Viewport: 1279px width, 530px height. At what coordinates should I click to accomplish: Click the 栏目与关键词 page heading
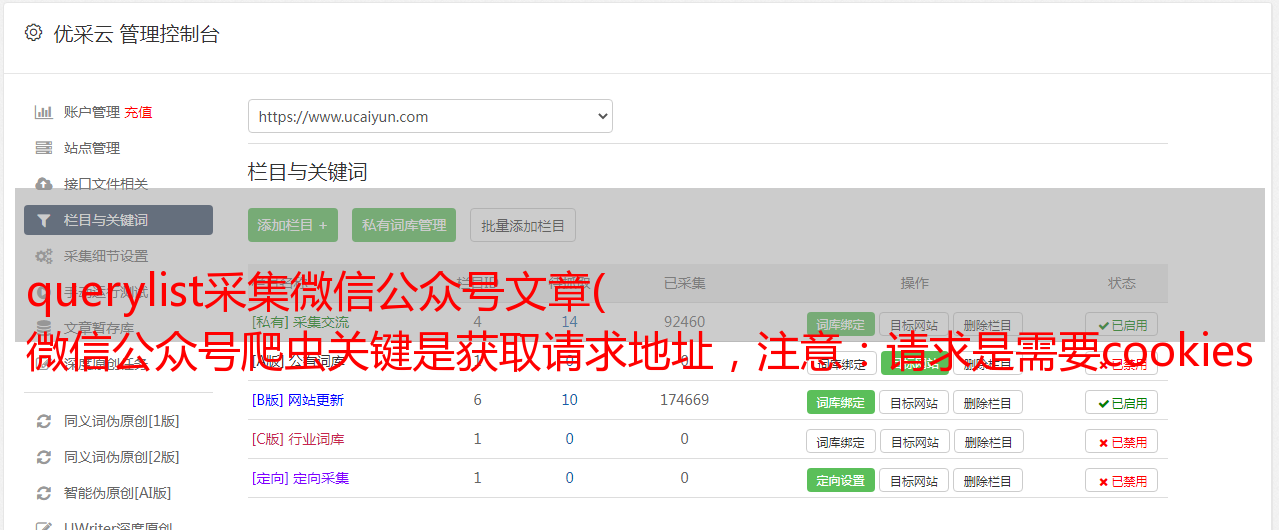308,172
